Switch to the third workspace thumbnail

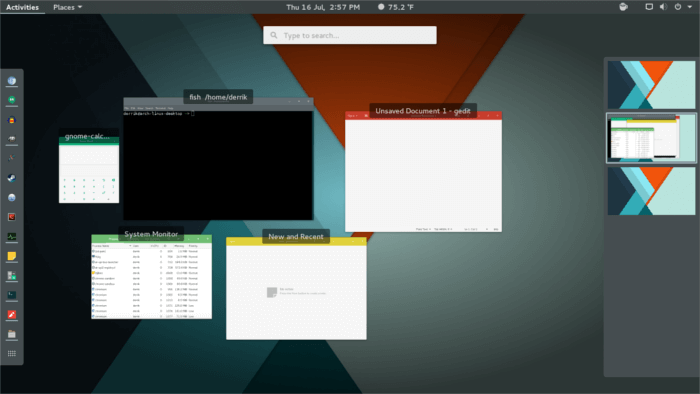pos(651,191)
